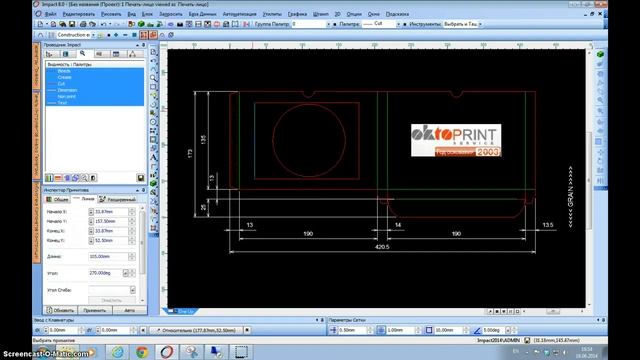Click the Длина value field
The height and width of the screenshot is (360, 640).
(109, 256)
